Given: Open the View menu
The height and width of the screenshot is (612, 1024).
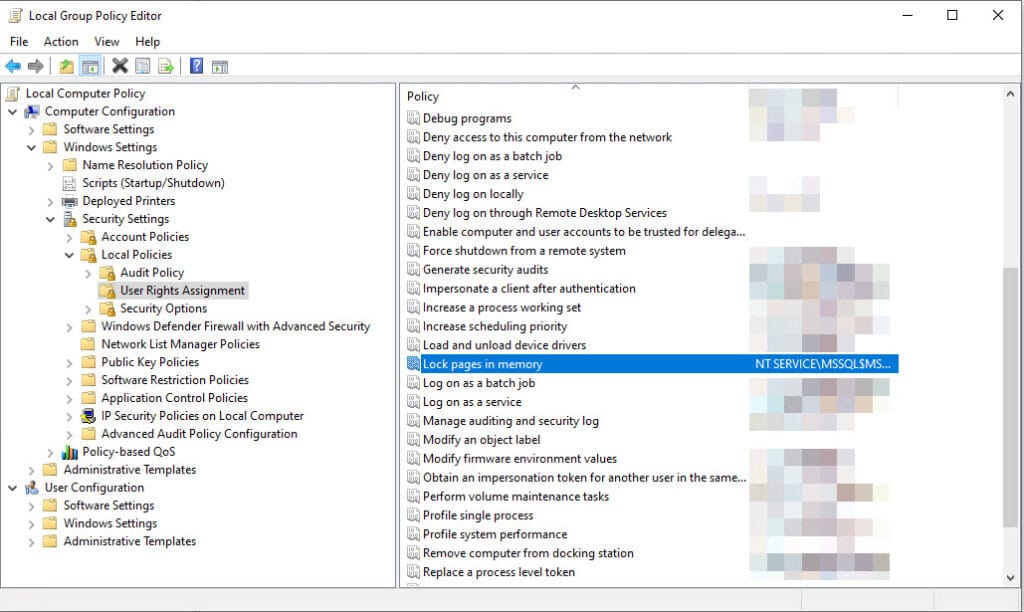Looking at the screenshot, I should (x=106, y=41).
